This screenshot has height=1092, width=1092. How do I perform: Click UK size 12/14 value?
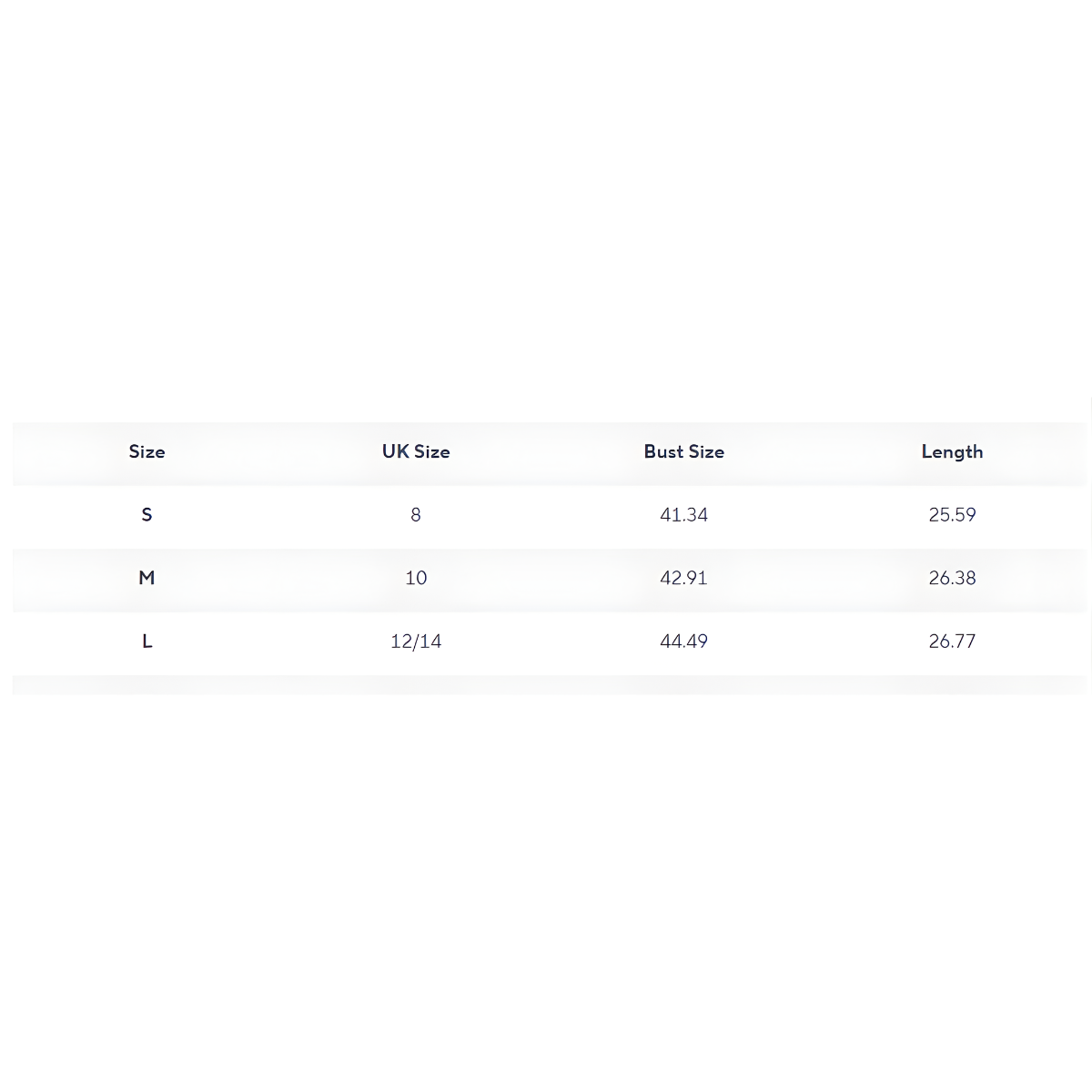(x=416, y=642)
